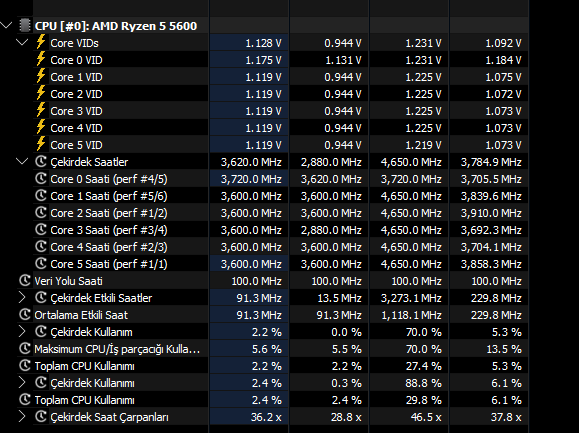This screenshot has height=433, width=579.
Task: Select the Maksimum CPU/İş parçacığı Kulla... label
Action: pos(117,349)
